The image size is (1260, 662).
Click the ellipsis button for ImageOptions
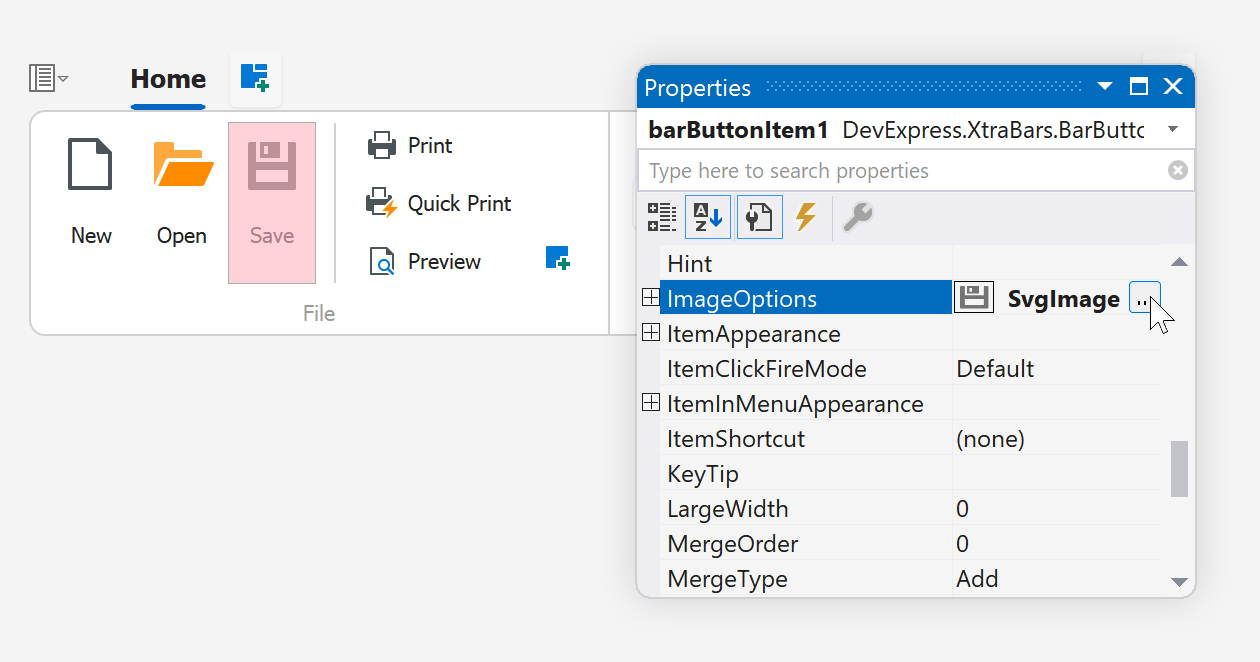point(1144,298)
